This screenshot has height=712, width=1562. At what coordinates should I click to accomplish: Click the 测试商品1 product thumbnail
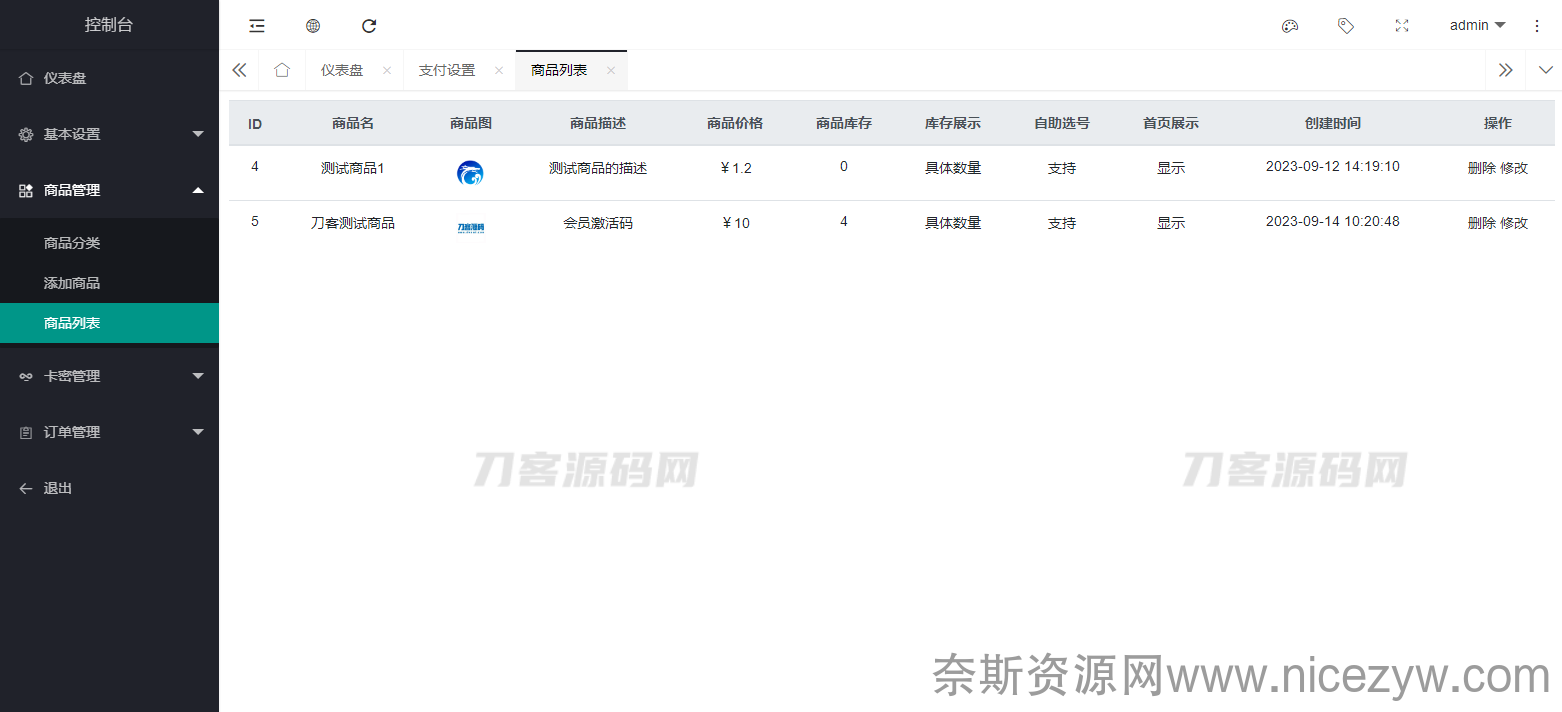click(x=470, y=173)
